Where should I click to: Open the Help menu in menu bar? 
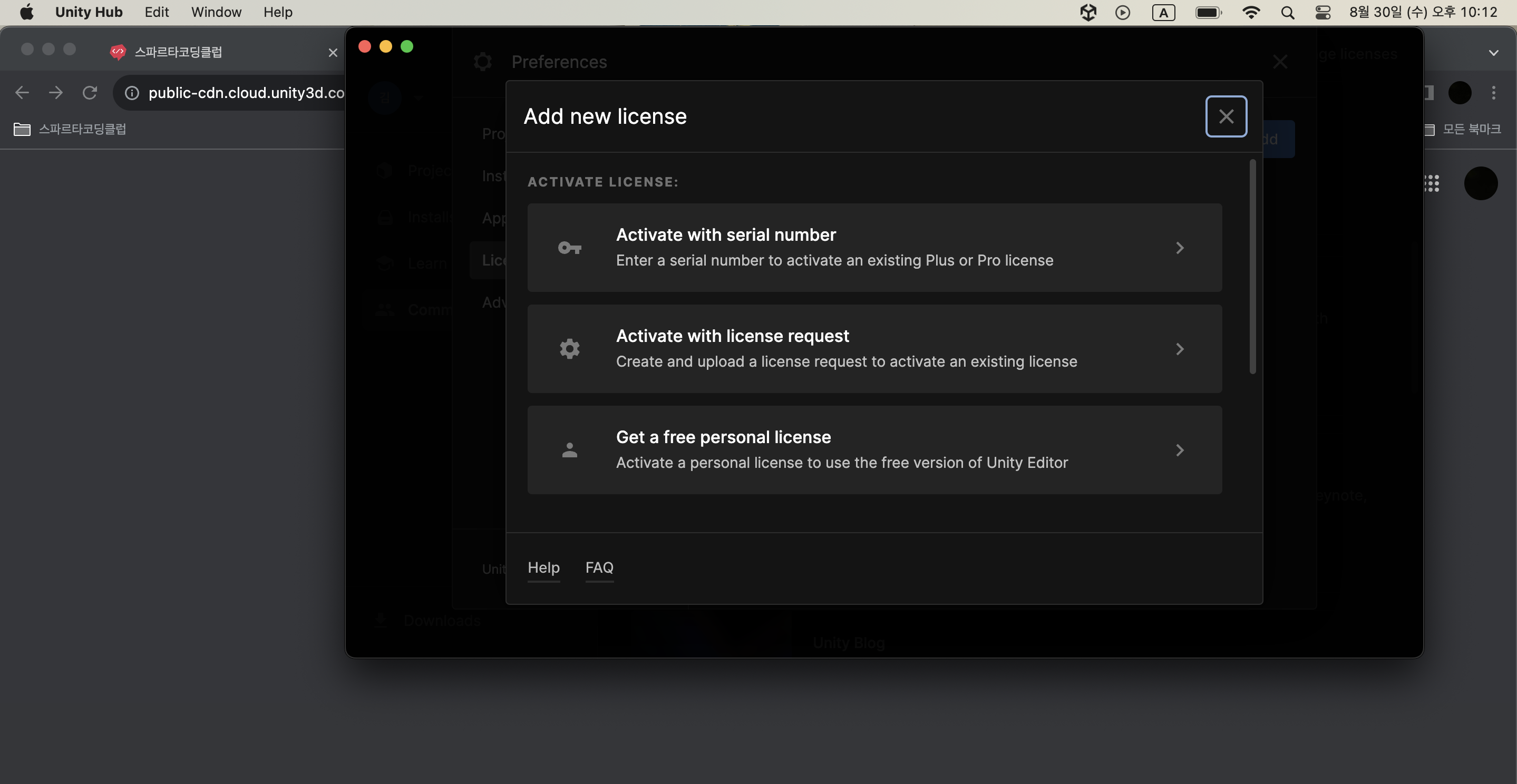278,12
